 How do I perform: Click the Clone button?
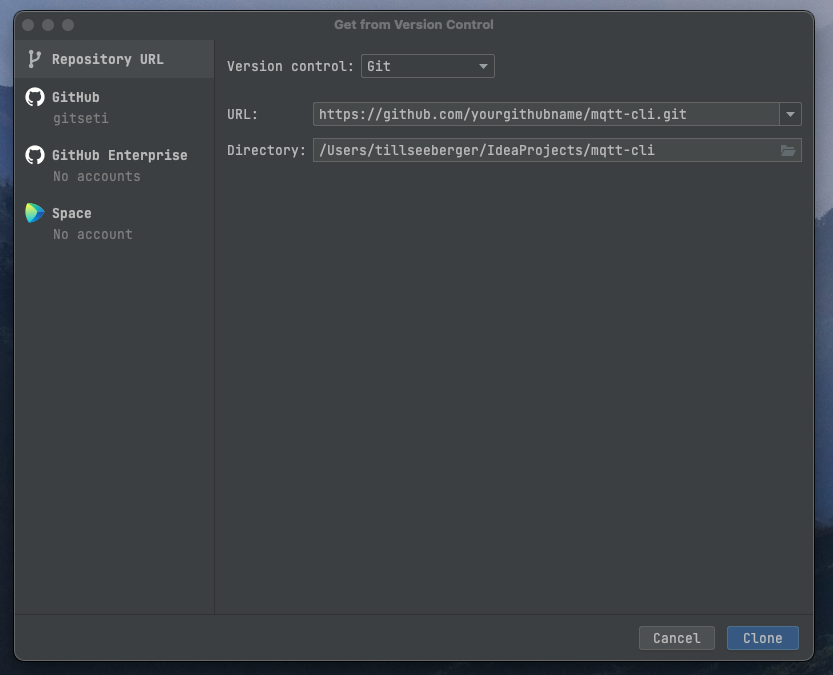pos(762,638)
